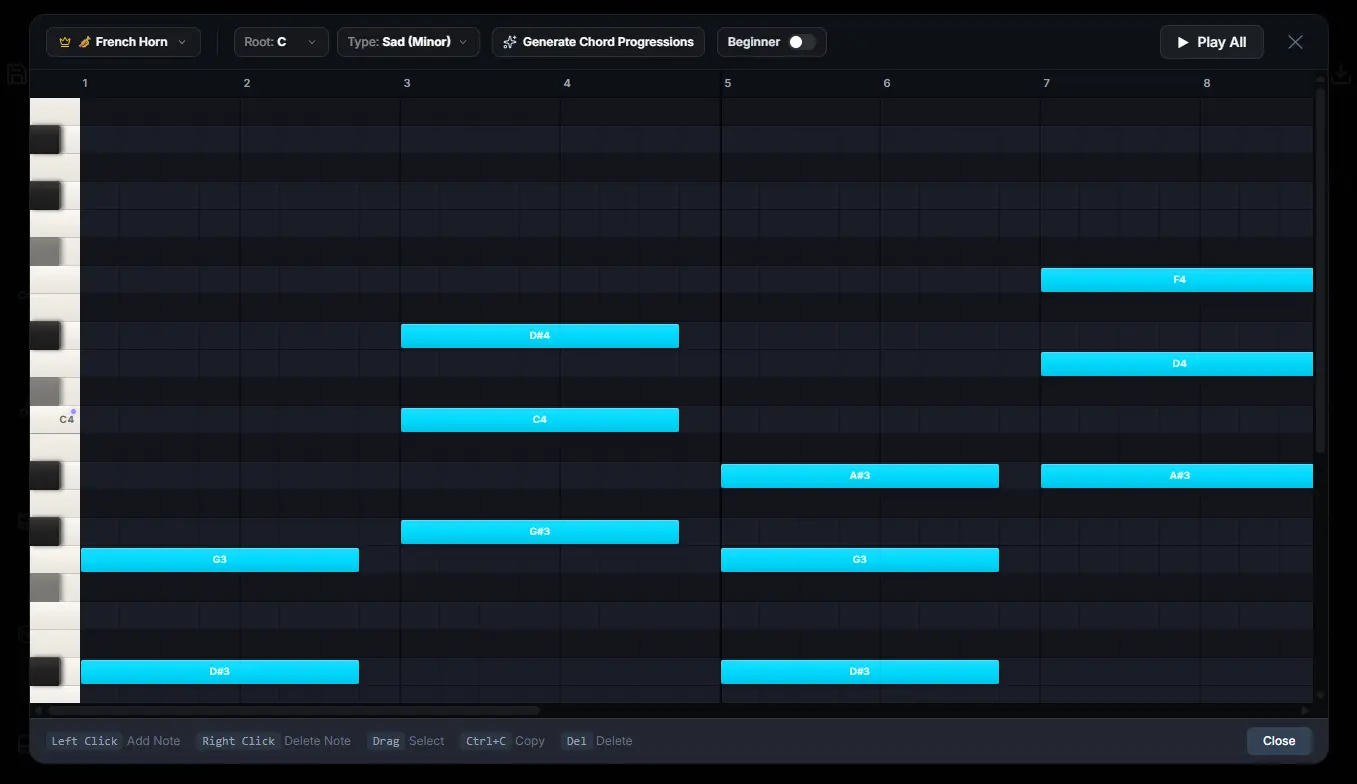Click the Drag Select hint
The image size is (1357, 784).
pos(406,741)
